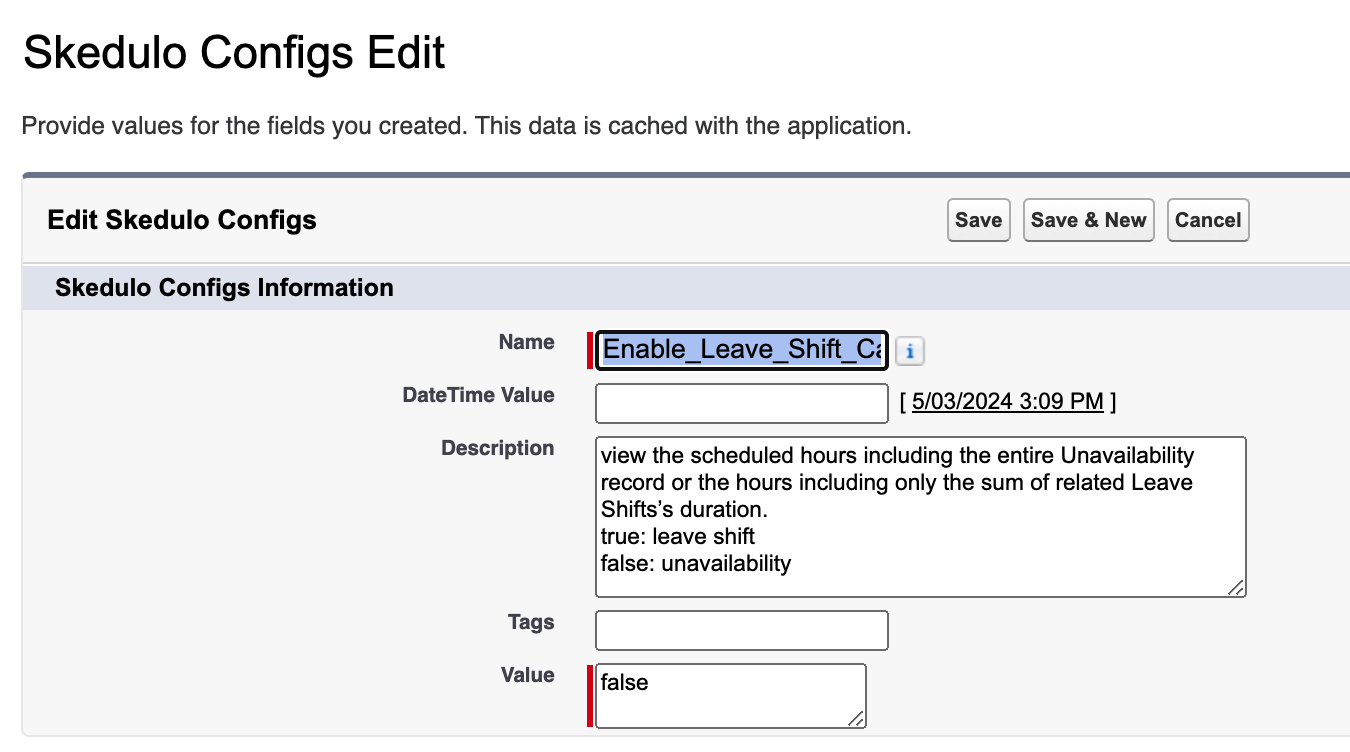
Task: Click the Name field label
Action: 527,342
